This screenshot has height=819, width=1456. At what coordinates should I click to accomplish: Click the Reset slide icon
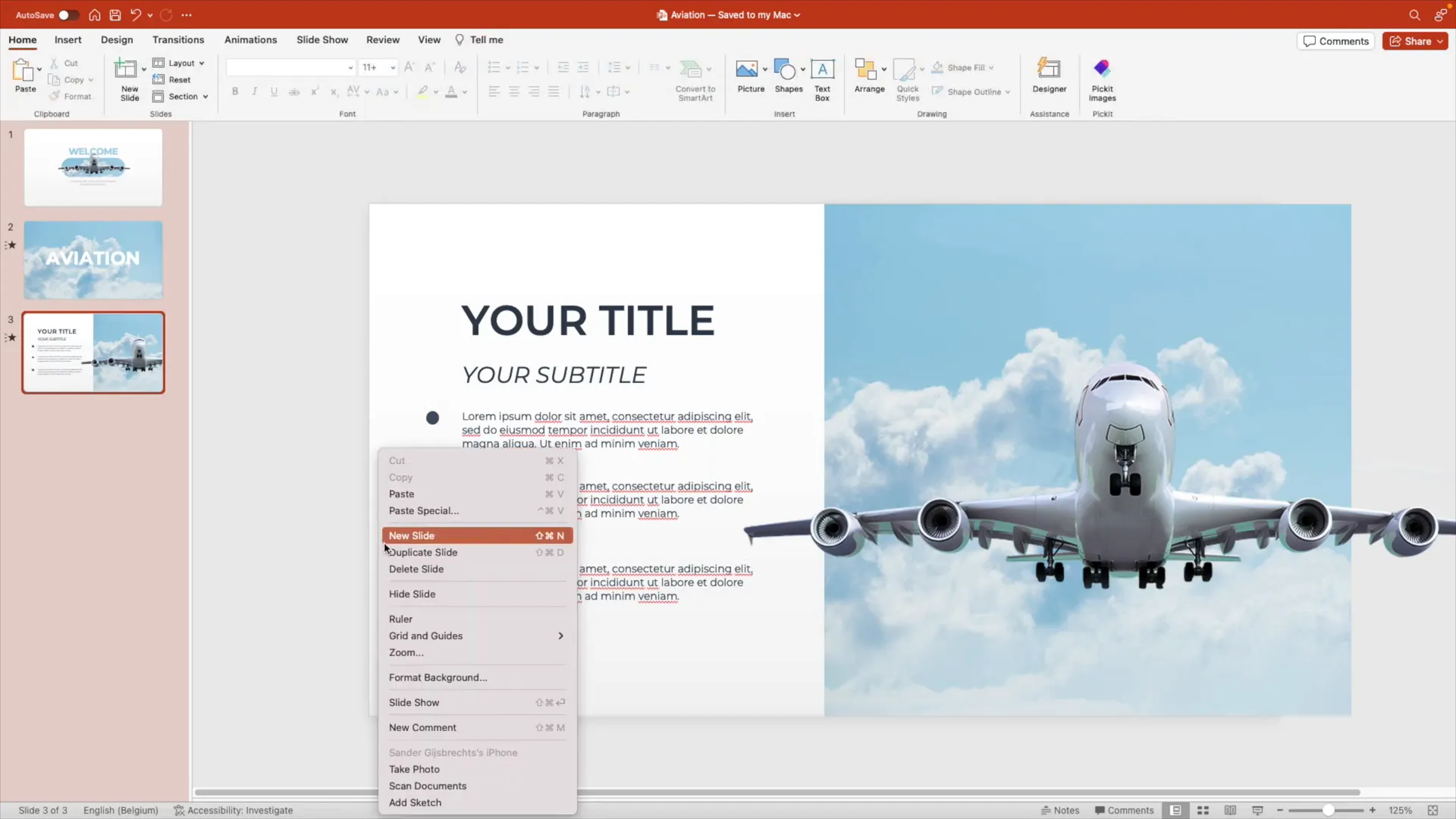158,80
